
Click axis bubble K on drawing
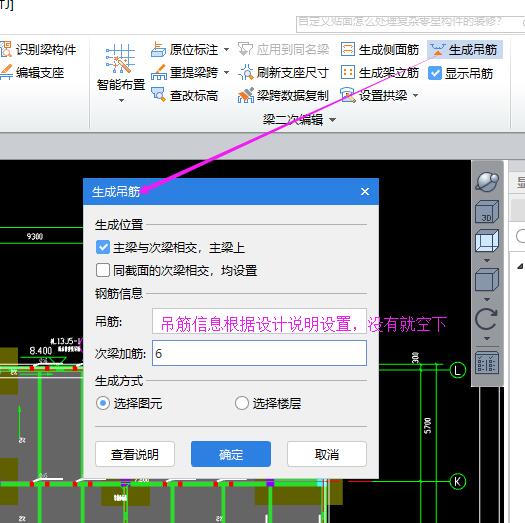coord(458,481)
